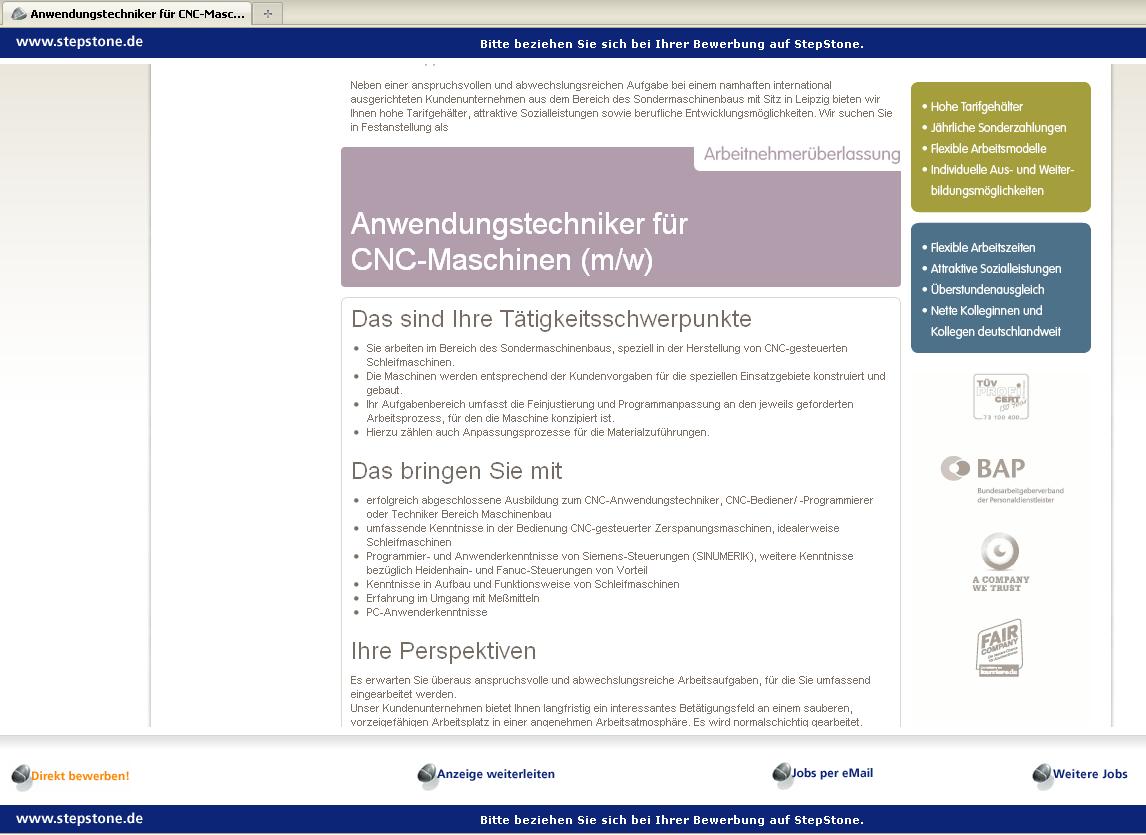The height and width of the screenshot is (835, 1146).
Task: Click the Flexible Arbeitszeiten bullet
Action: tap(982, 248)
